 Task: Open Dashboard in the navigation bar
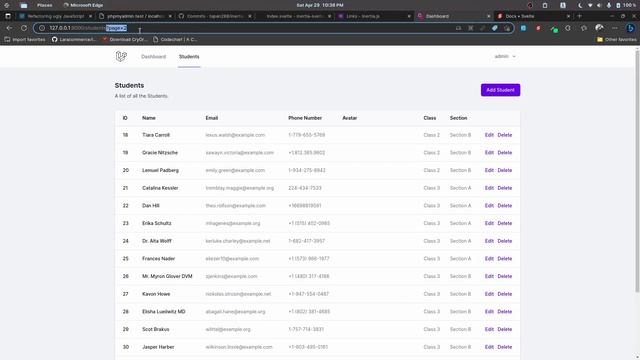(x=153, y=57)
